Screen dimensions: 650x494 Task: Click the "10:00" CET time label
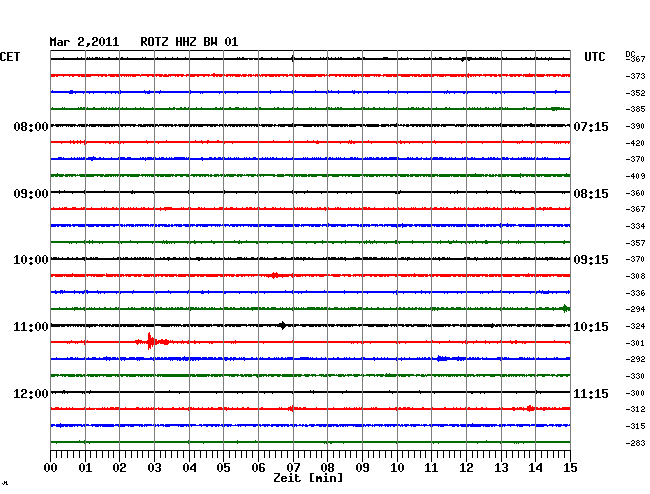pos(31,260)
